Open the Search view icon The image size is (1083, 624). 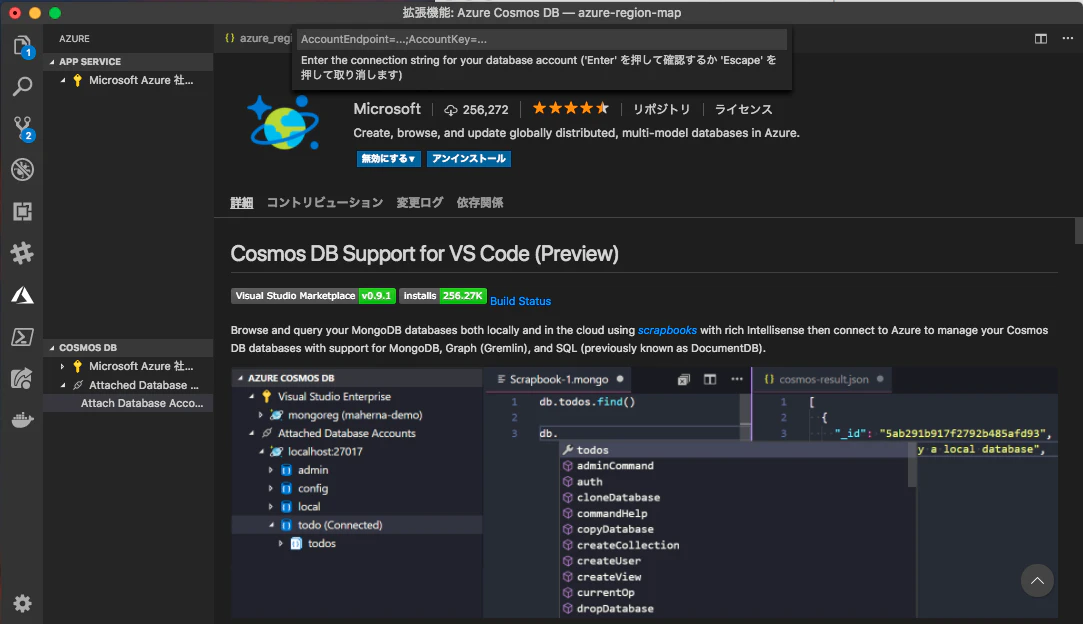click(22, 86)
